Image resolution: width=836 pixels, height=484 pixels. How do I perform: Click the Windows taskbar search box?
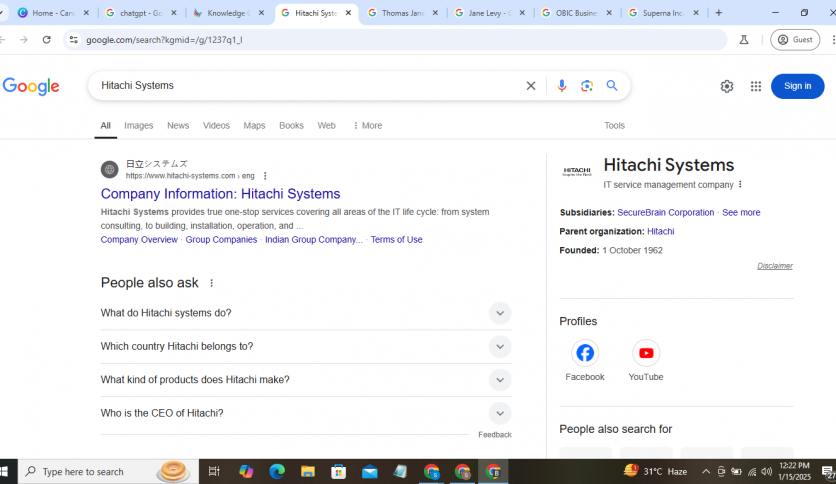pos(108,471)
